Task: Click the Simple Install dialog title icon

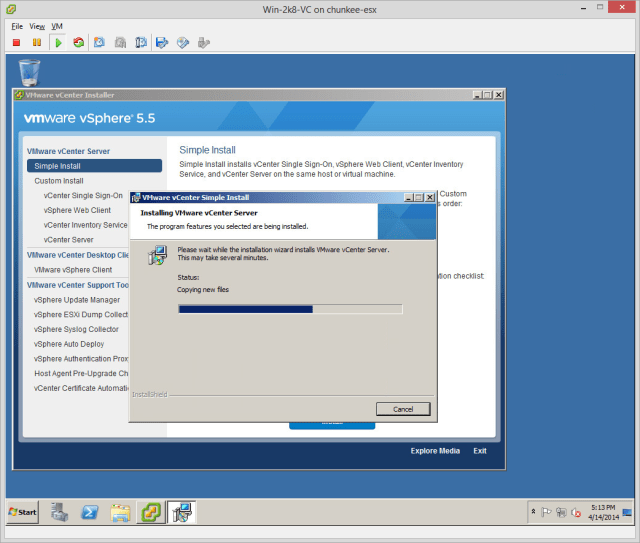Action: point(136,198)
